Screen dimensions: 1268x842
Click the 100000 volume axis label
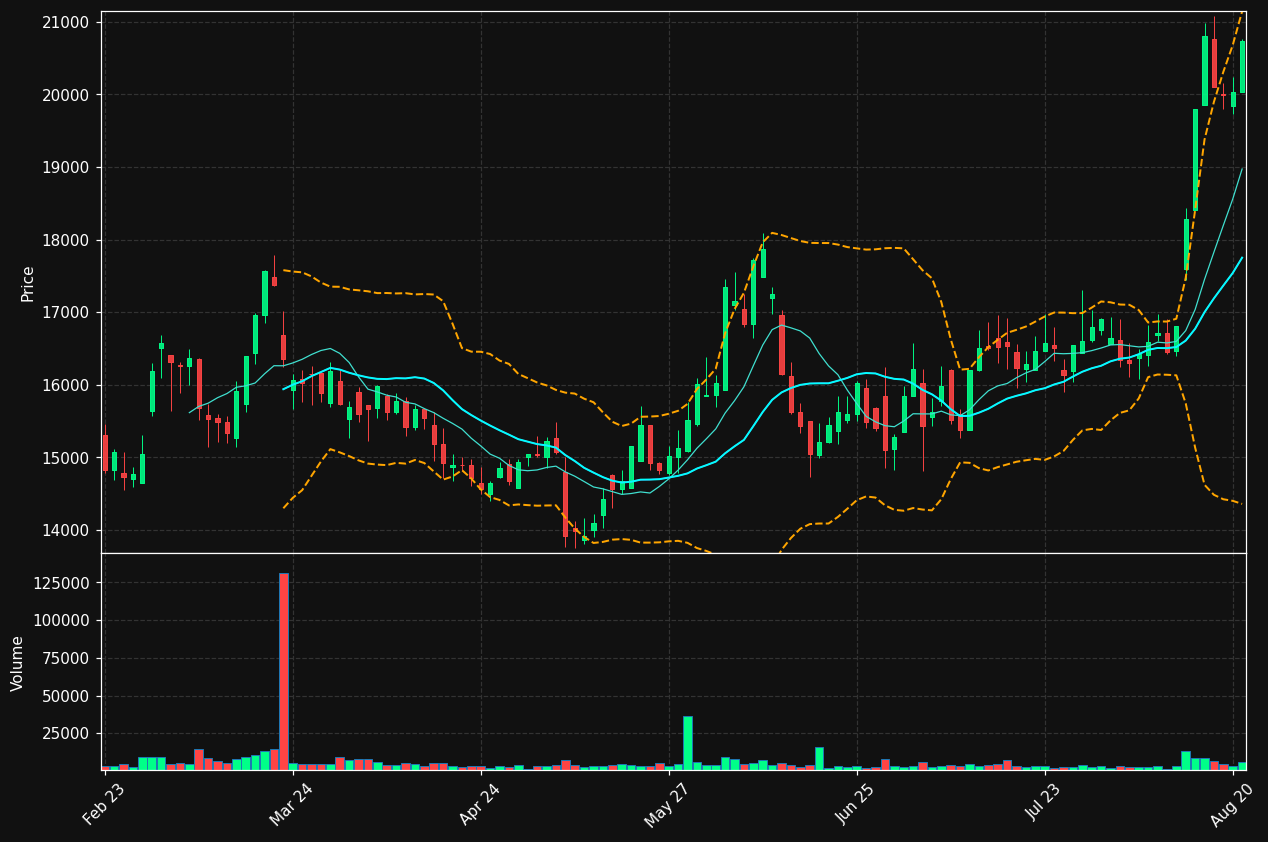click(x=63, y=620)
